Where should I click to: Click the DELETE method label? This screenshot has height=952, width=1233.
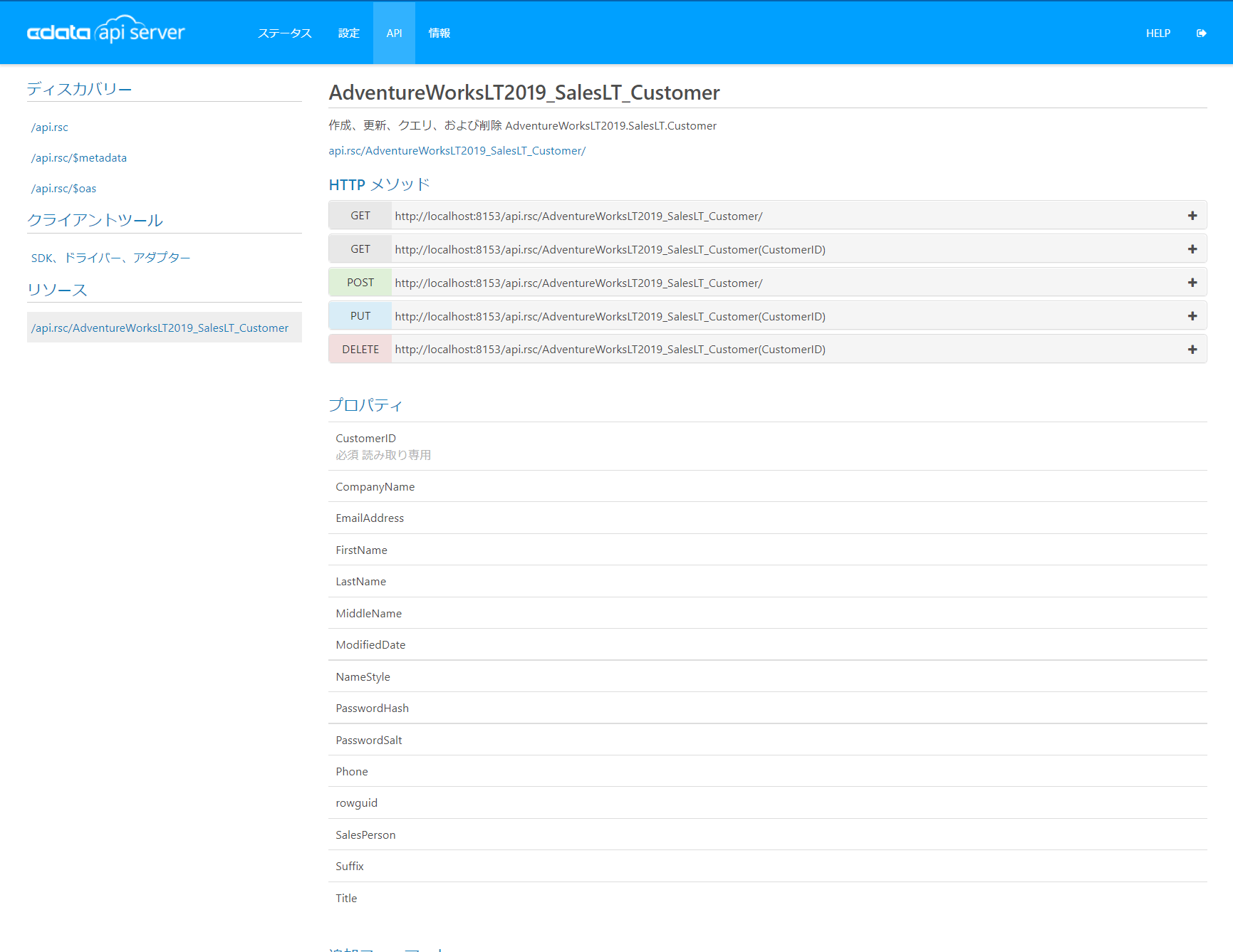[x=360, y=350]
